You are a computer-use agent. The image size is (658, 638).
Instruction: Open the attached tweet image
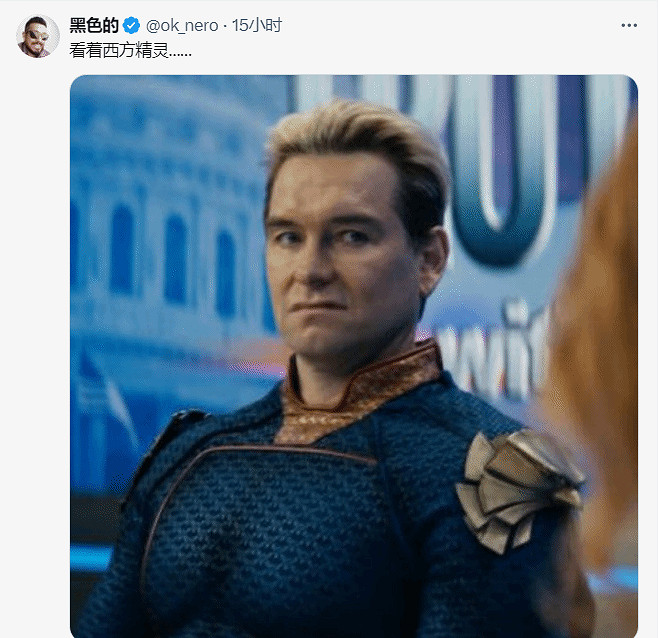pyautogui.click(x=353, y=356)
